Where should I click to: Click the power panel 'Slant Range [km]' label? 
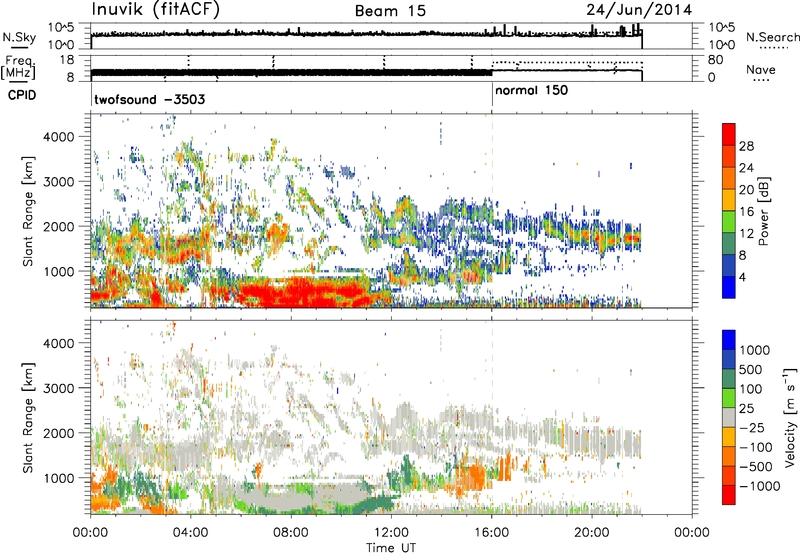click(28, 211)
